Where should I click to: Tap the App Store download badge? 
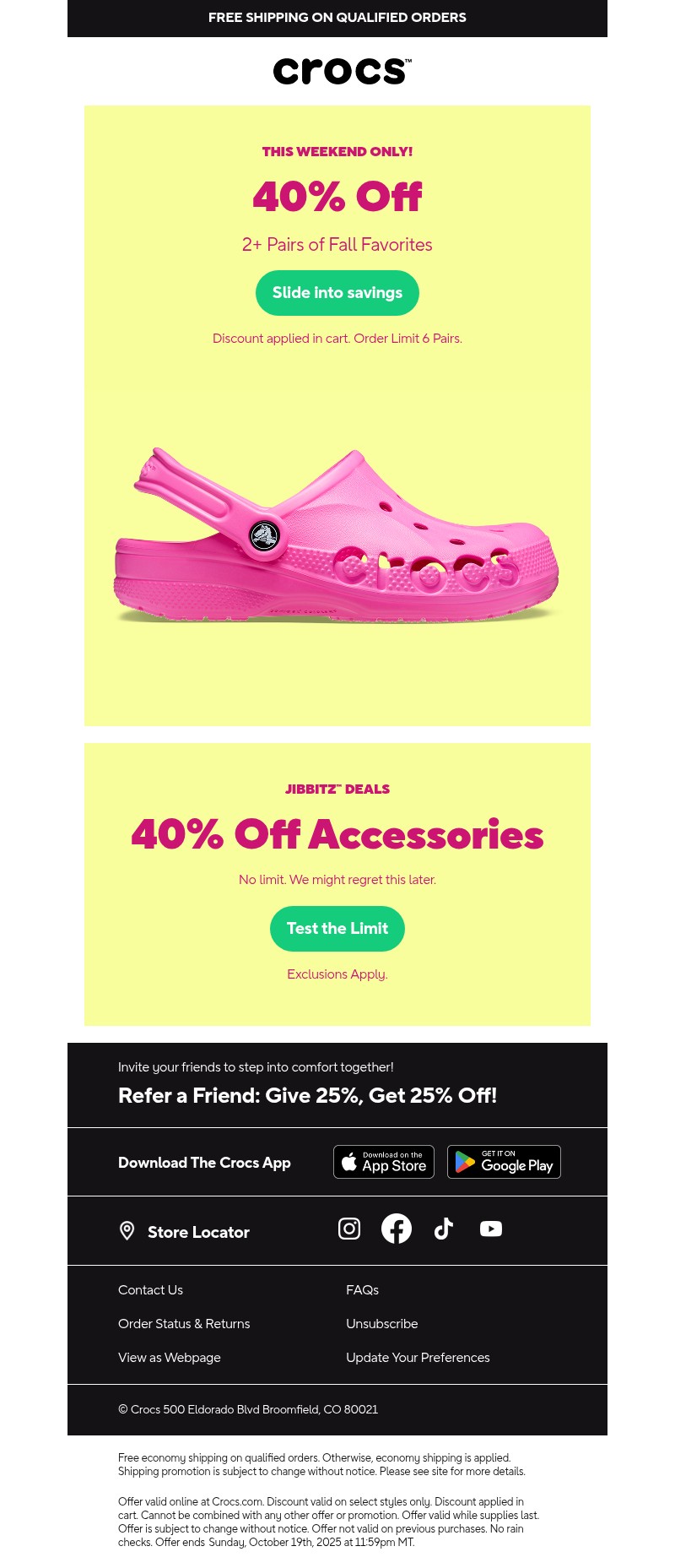384,1162
